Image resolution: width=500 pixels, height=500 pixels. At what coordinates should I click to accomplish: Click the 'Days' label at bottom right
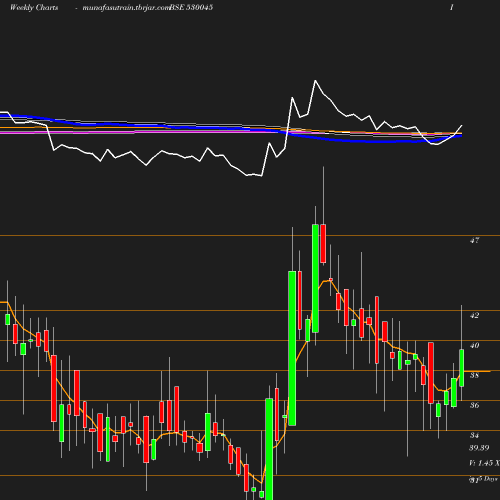point(490,479)
